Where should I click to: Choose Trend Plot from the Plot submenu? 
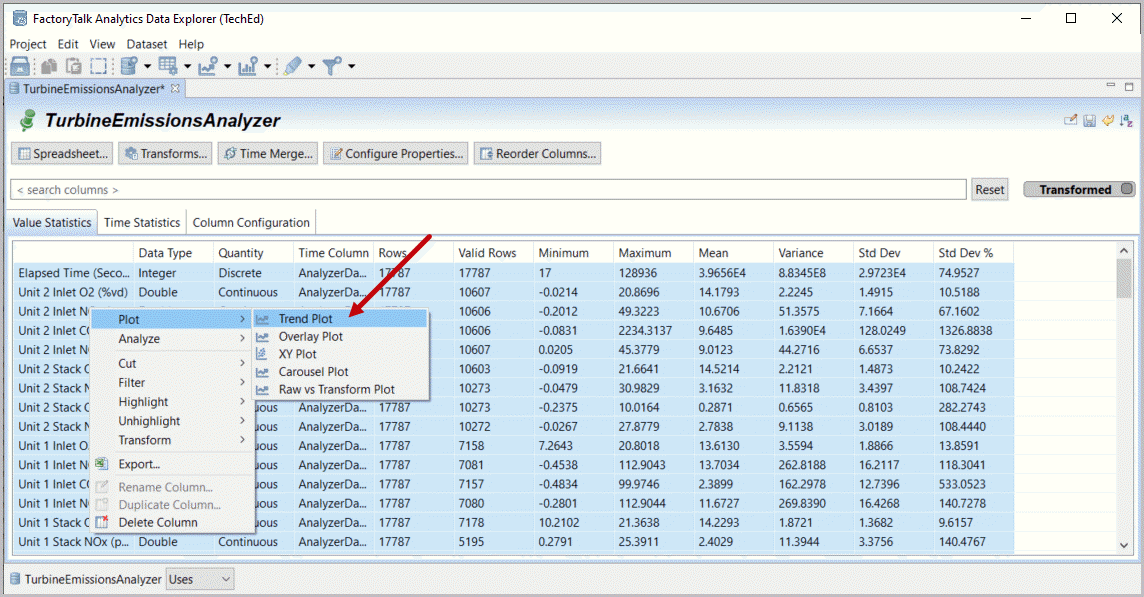[305, 319]
